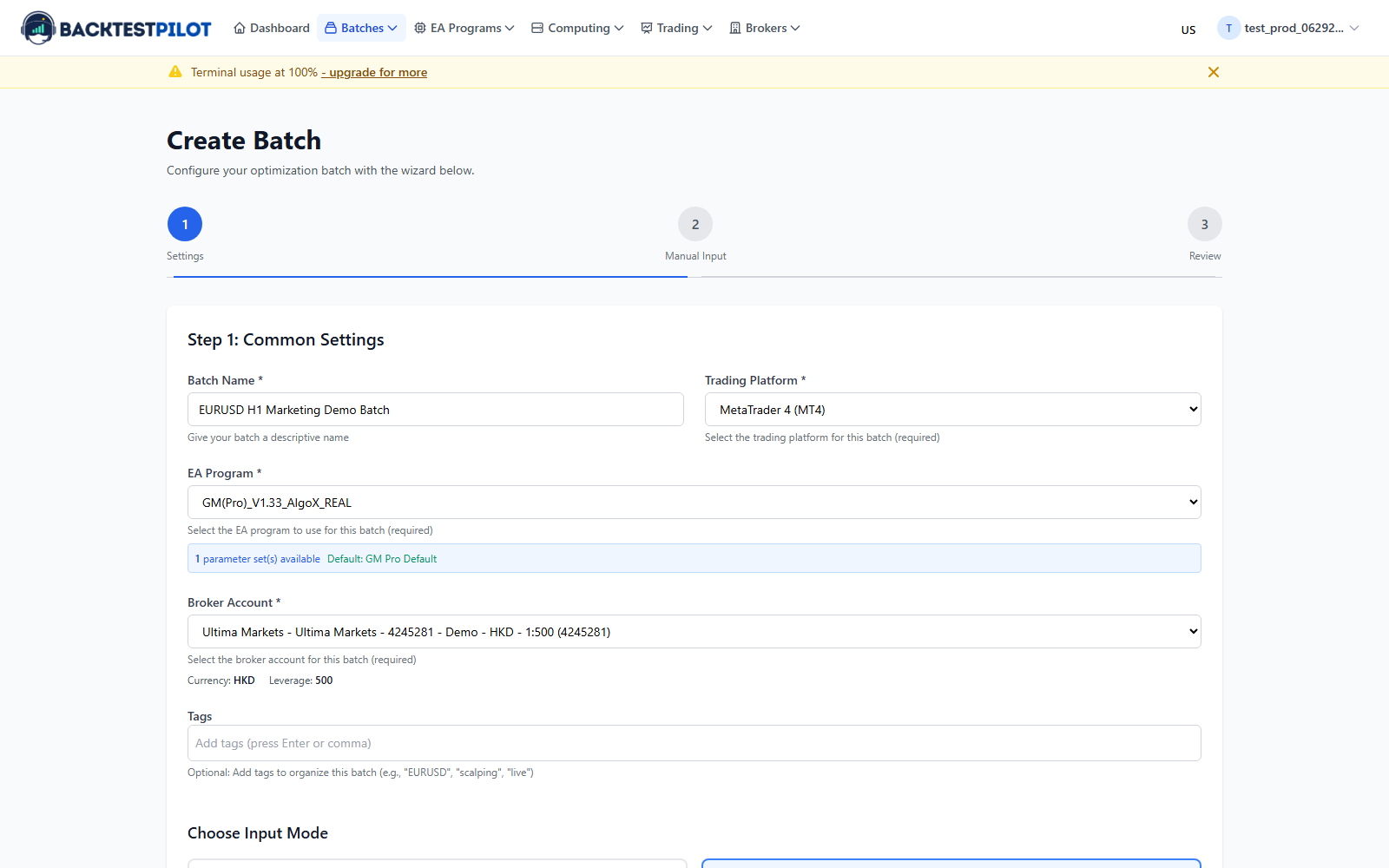Click the Terminal usage at 100% text
1389x868 pixels.
254,72
